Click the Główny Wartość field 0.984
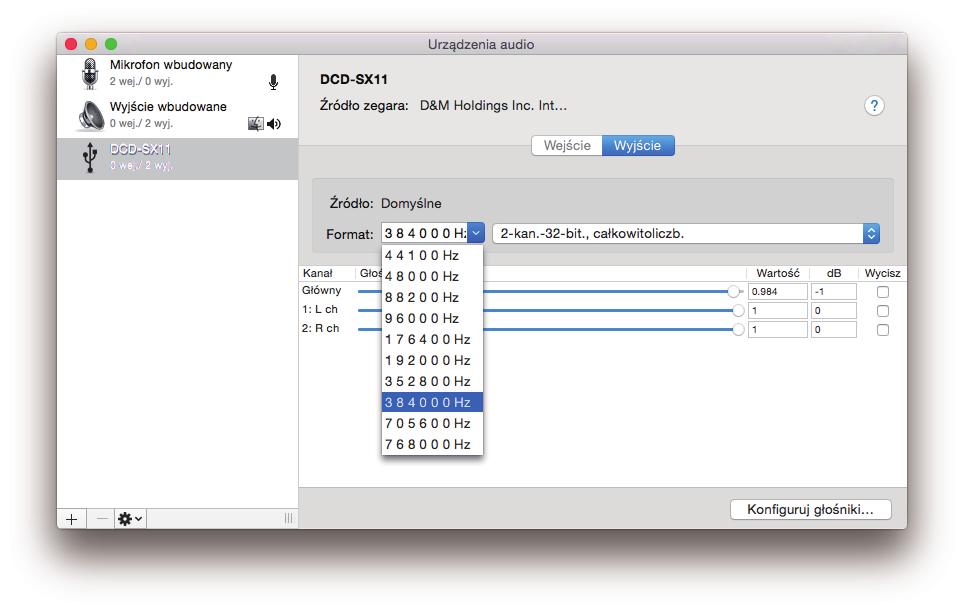964x610 pixels. point(778,292)
